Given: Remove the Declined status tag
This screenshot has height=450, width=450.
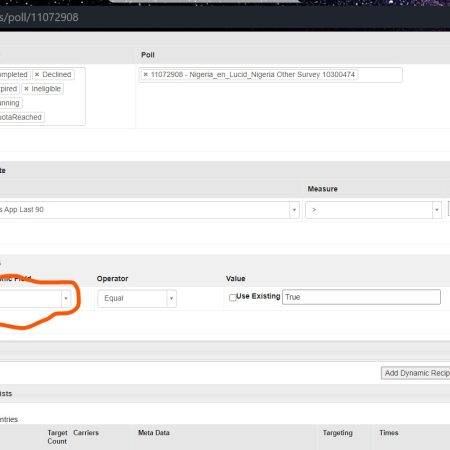Looking at the screenshot, I should tap(37, 74).
